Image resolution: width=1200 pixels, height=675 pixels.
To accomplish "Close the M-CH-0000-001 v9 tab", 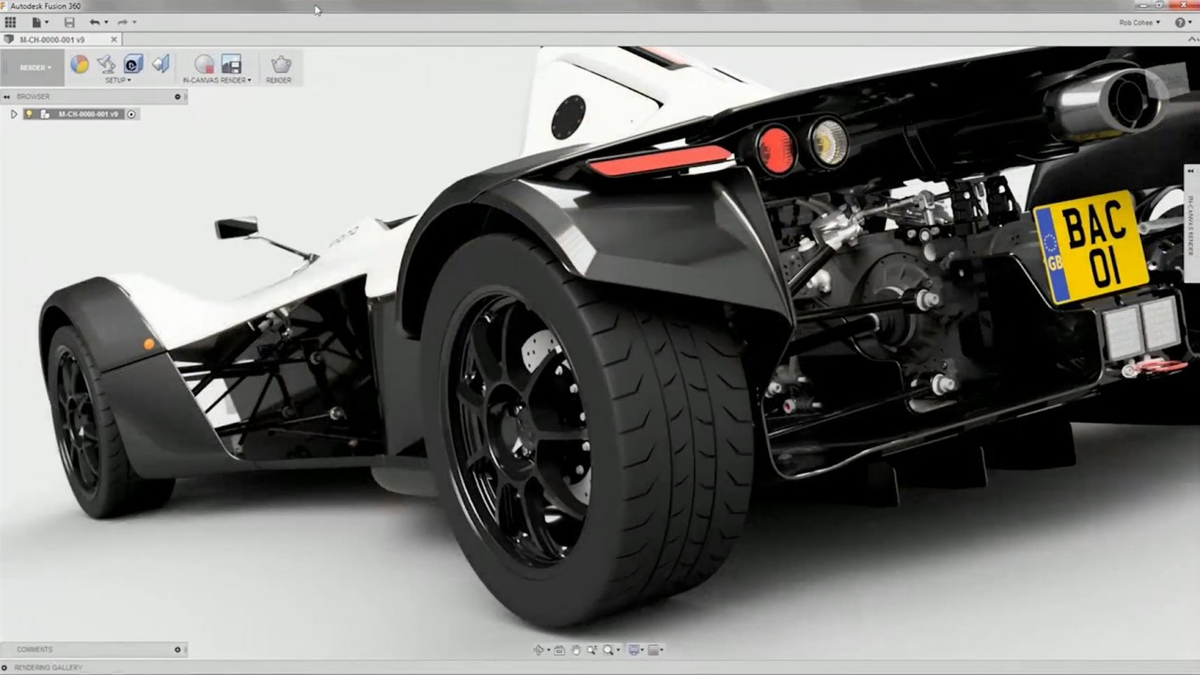I will point(114,40).
